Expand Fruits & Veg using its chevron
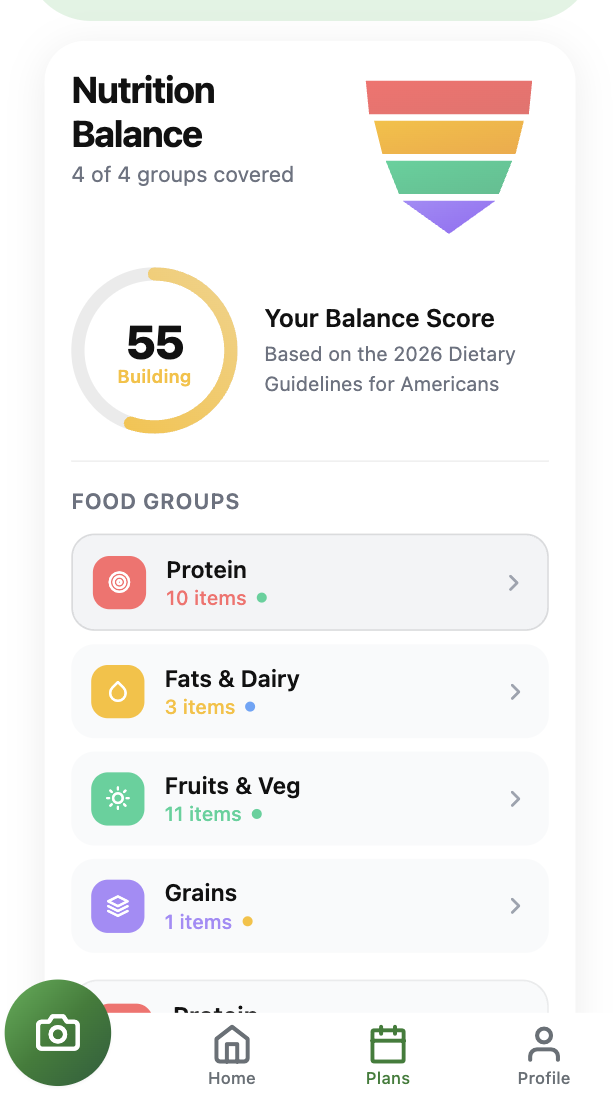The width and height of the screenshot is (614, 1100). (x=515, y=798)
